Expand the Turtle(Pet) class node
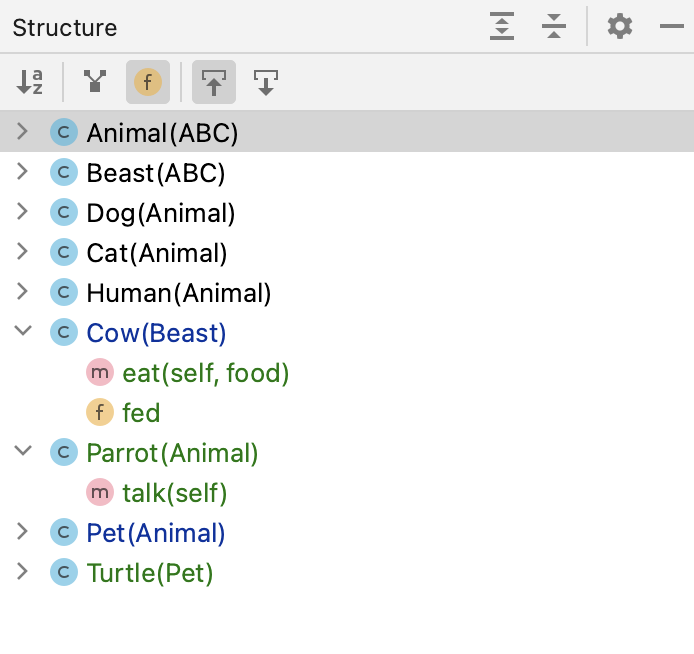This screenshot has height=654, width=694. point(22,571)
